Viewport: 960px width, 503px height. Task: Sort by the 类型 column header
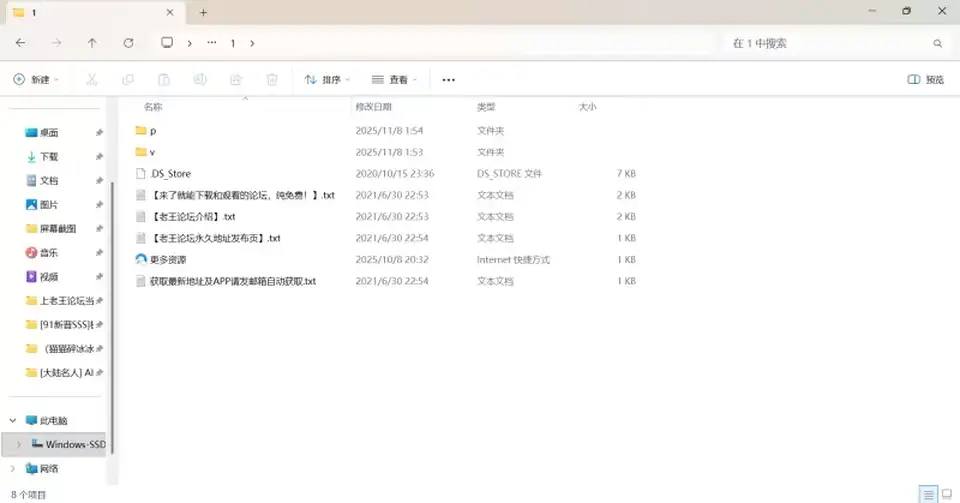pos(486,106)
